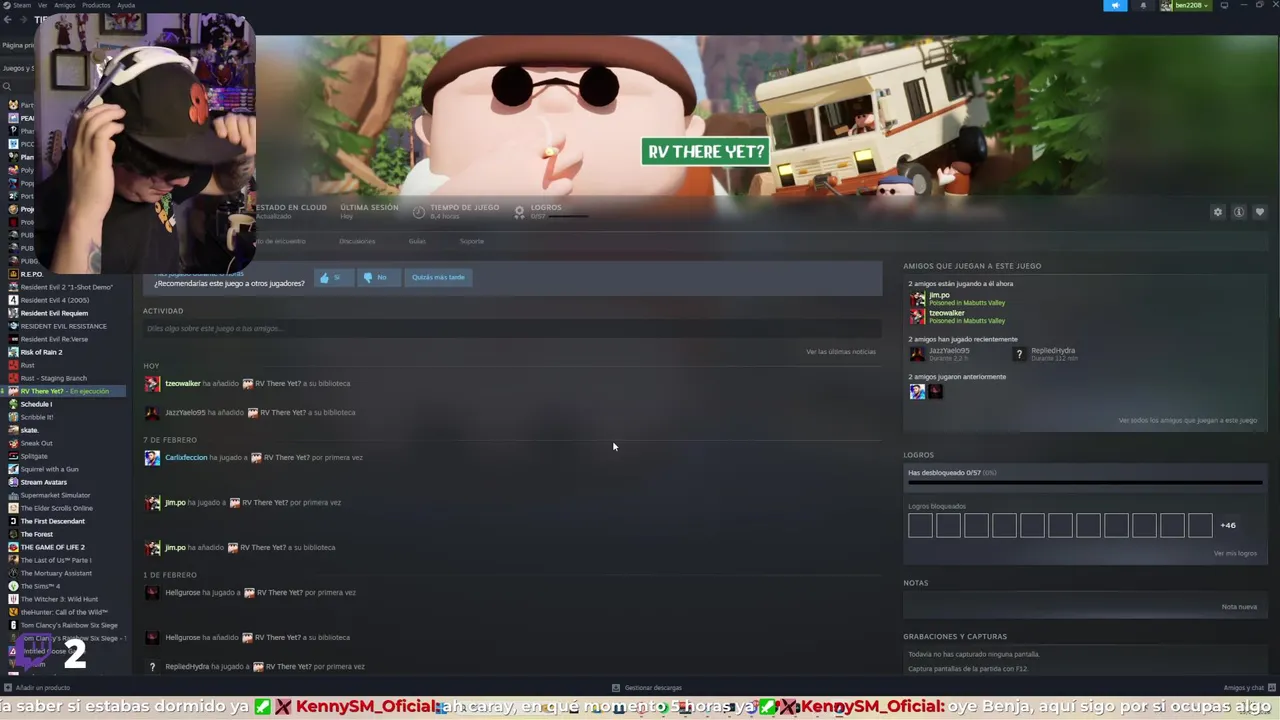Click Splitgate game icon in library
Screen dimensions: 1280x720
[x=13, y=456]
